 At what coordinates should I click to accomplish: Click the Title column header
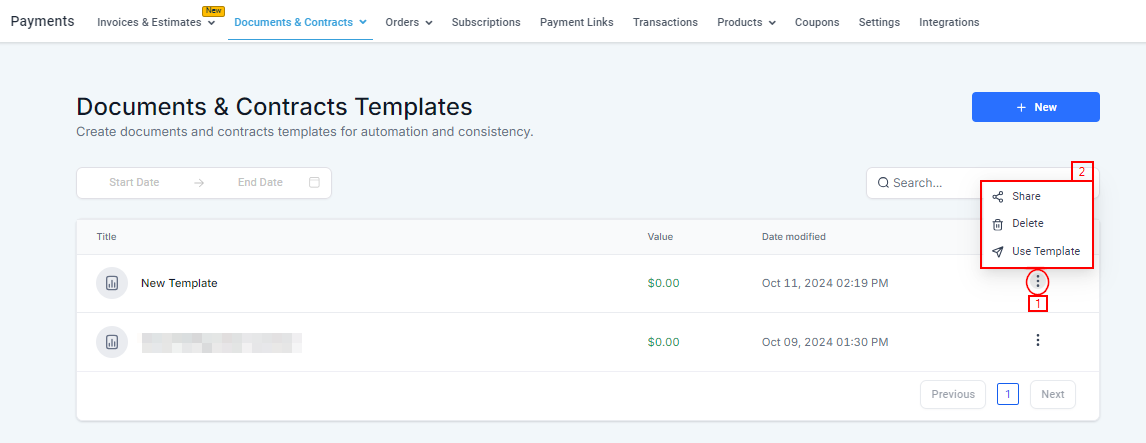[107, 237]
